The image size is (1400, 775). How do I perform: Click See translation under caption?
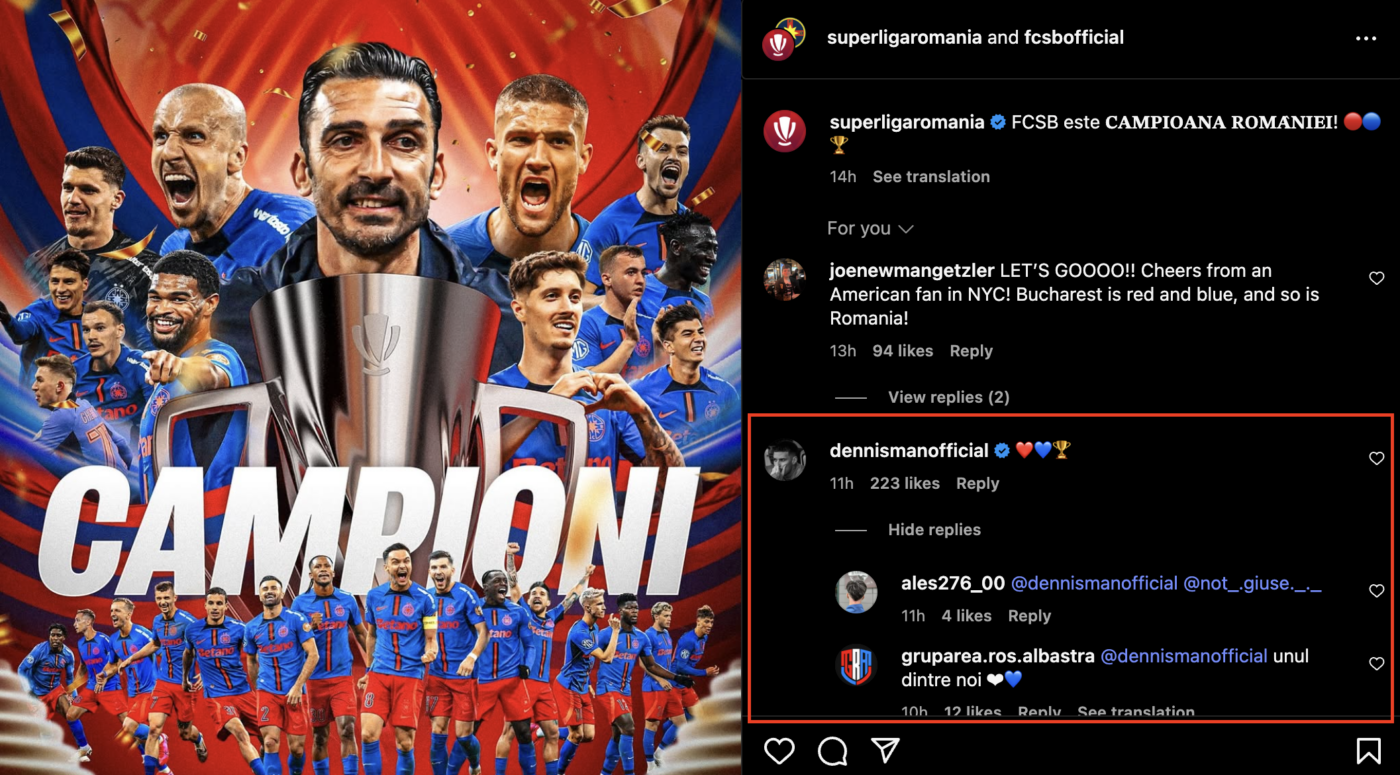coord(931,177)
